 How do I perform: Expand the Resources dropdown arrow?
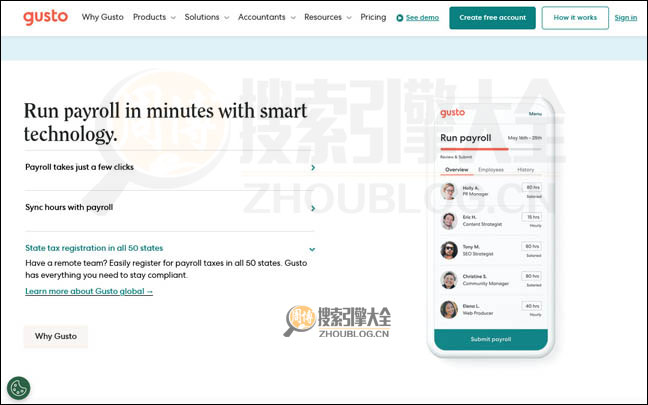coord(349,18)
